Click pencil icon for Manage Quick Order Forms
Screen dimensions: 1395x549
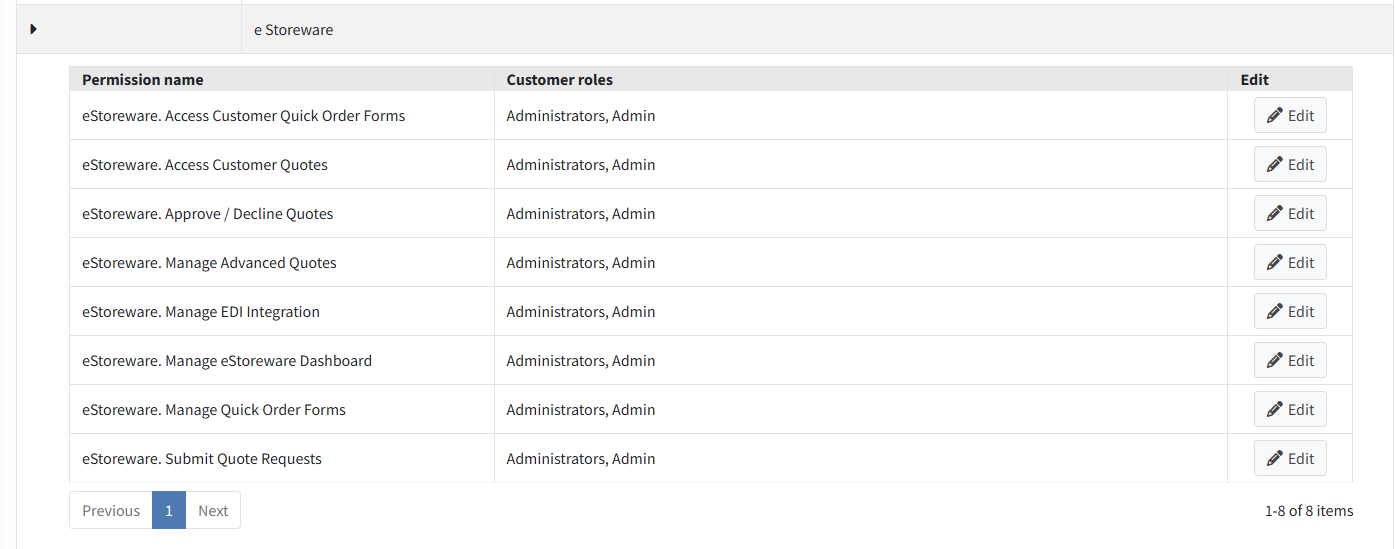(1274, 409)
